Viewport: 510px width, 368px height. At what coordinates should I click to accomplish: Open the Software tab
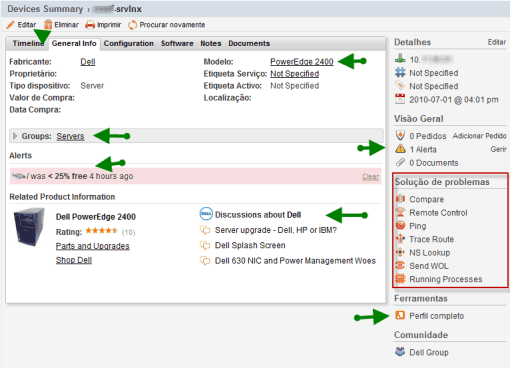[177, 43]
